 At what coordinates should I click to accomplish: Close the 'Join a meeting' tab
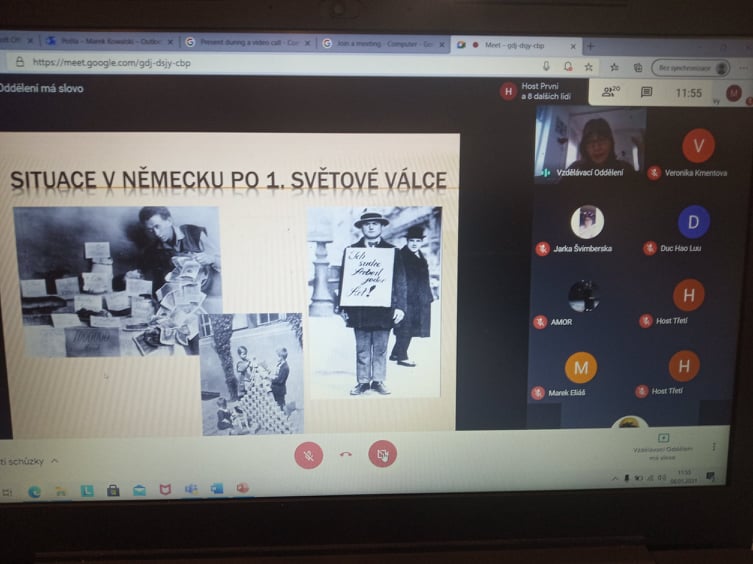(442, 45)
